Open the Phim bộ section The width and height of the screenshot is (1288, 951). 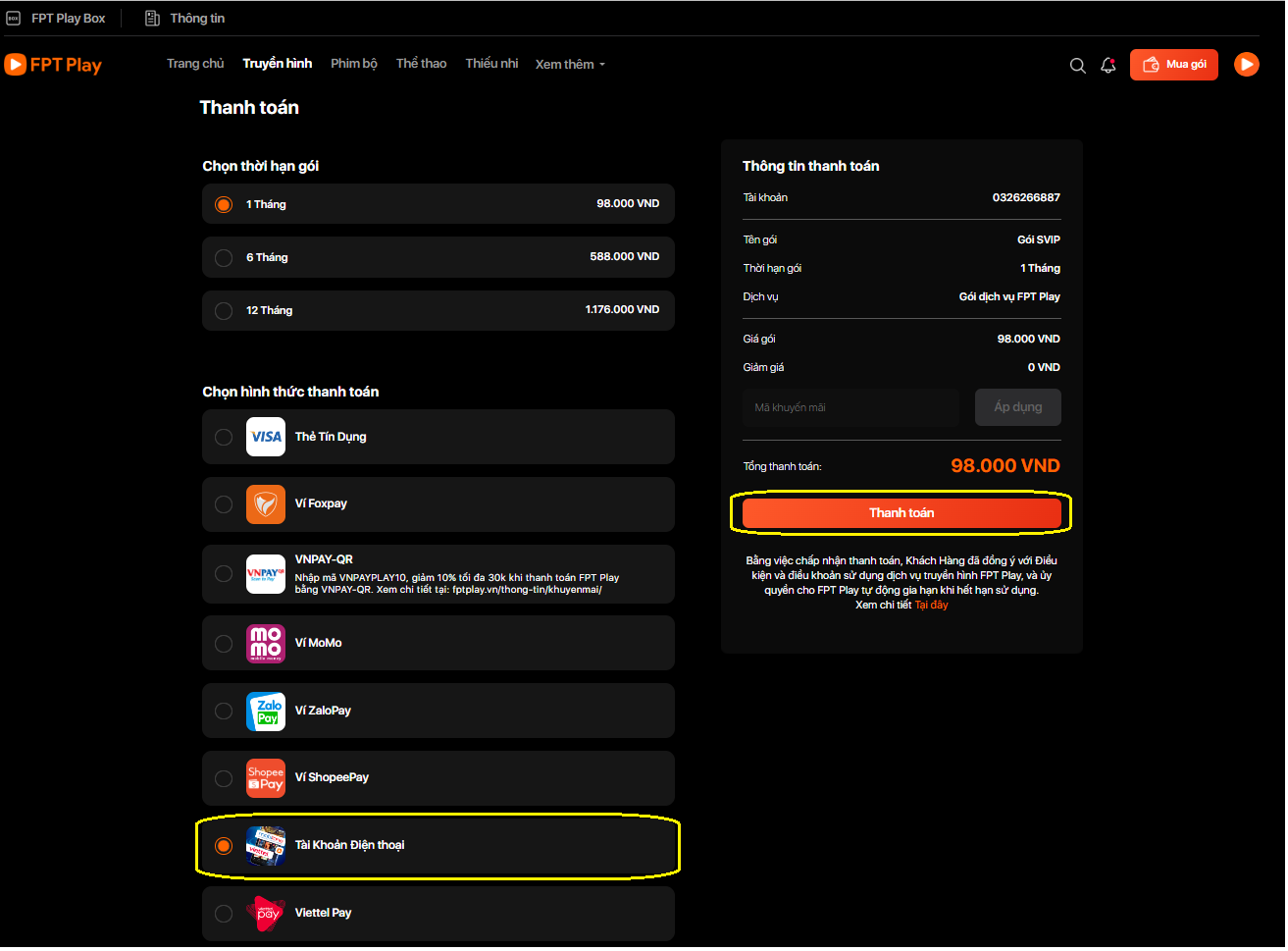click(354, 64)
